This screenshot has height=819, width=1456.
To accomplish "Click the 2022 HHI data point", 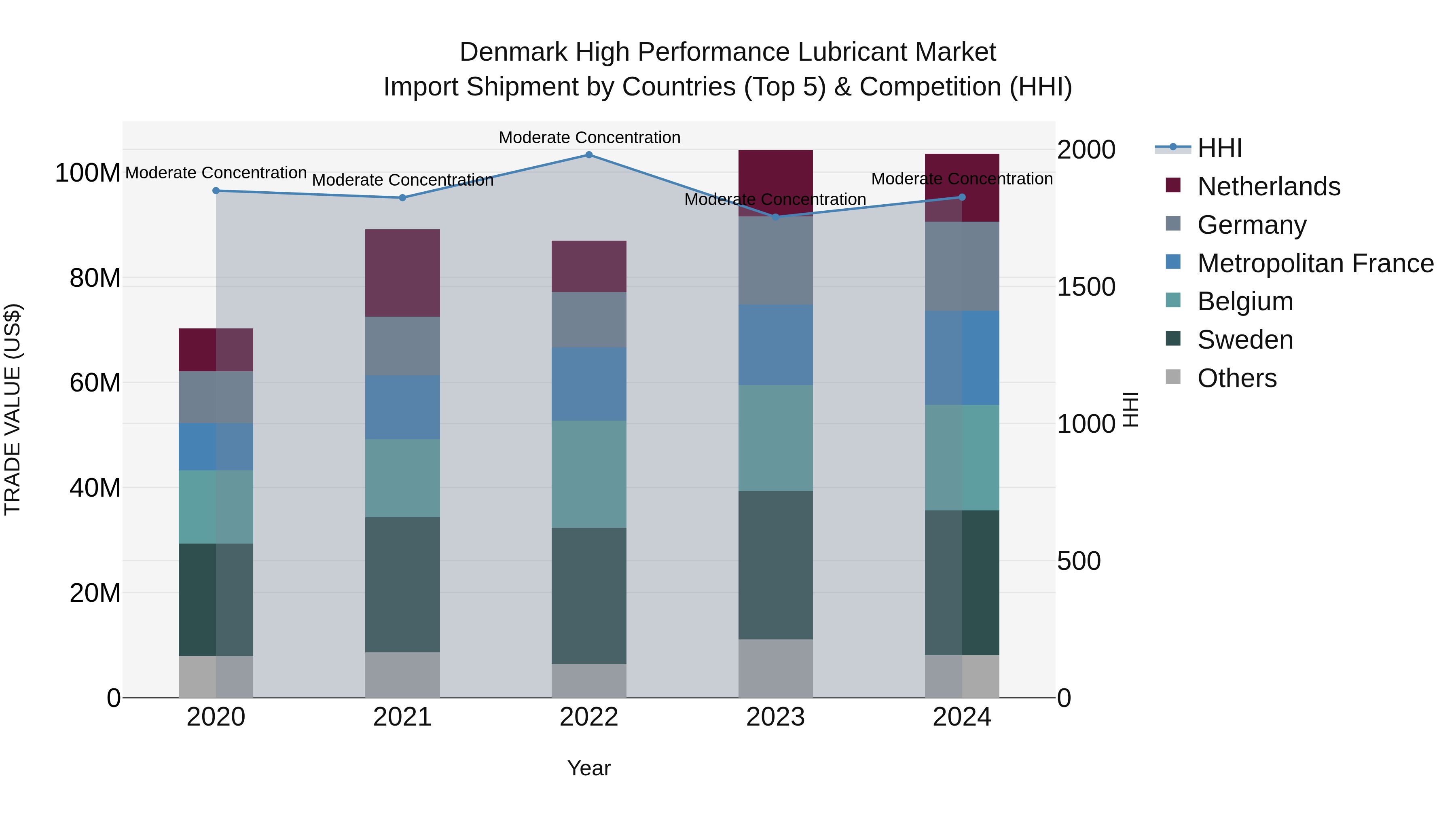I will (589, 155).
